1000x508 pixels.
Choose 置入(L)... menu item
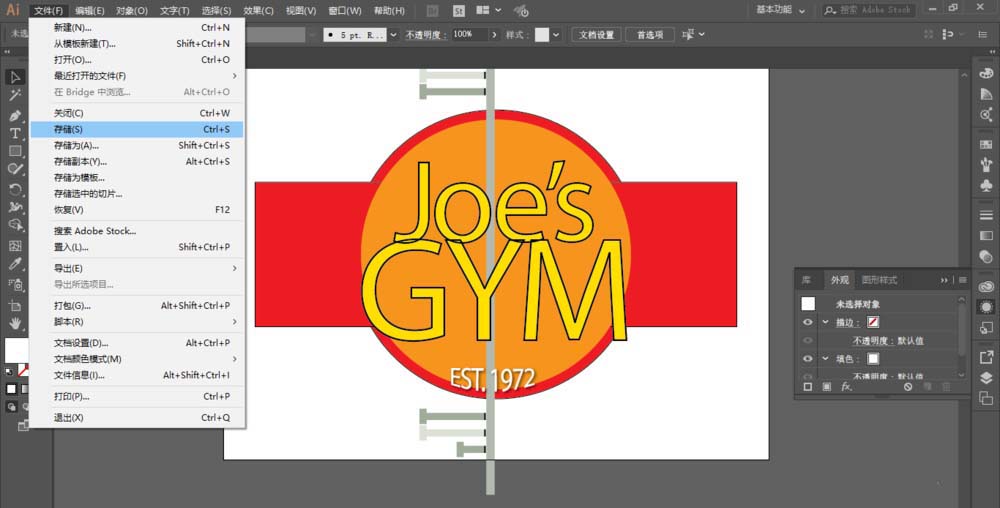coord(137,247)
